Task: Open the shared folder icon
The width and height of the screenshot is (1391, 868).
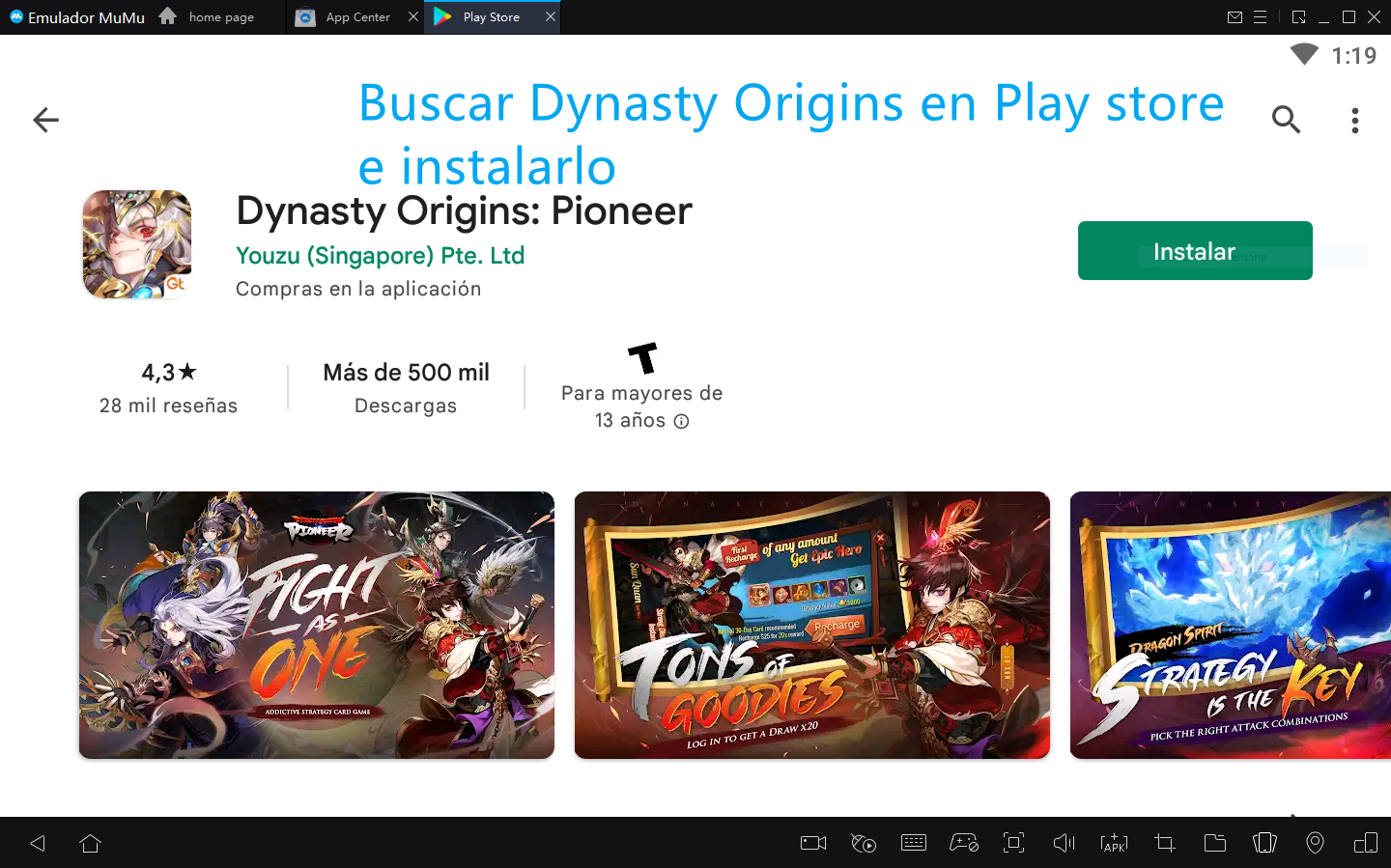Action: coord(1214,843)
